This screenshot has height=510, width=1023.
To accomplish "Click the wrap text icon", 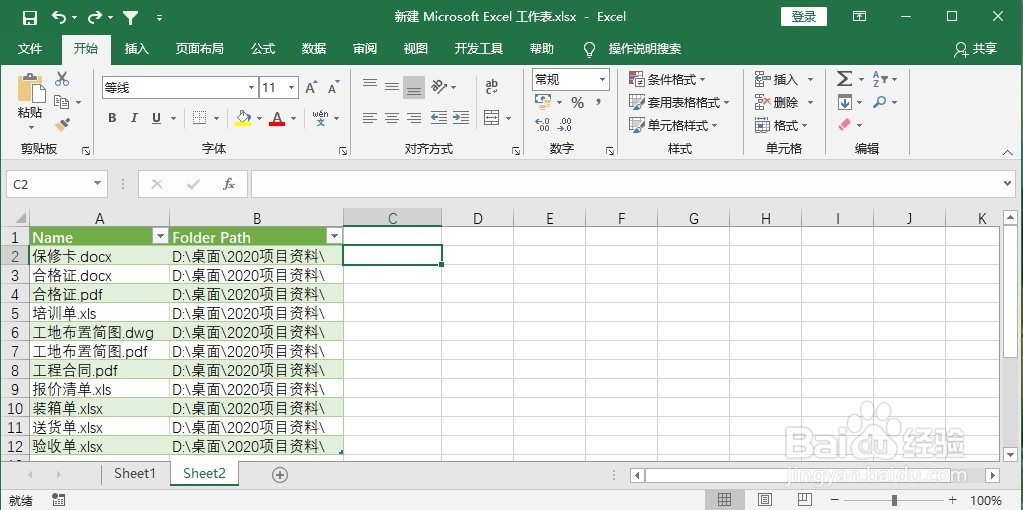I will (x=492, y=86).
